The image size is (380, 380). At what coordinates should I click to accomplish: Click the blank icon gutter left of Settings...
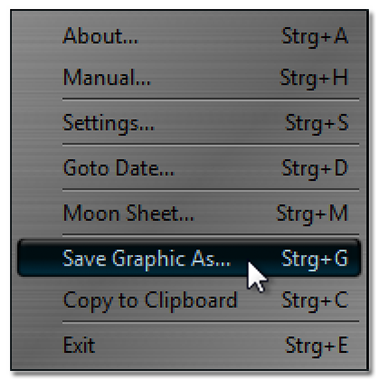pos(37,123)
